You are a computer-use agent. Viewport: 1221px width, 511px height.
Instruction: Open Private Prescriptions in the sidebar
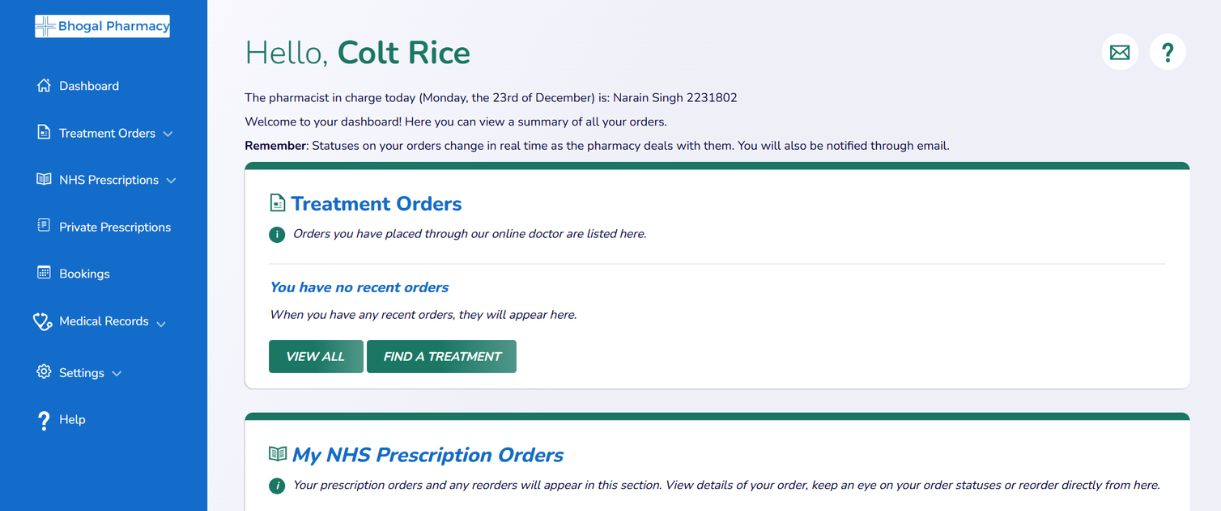click(x=114, y=227)
